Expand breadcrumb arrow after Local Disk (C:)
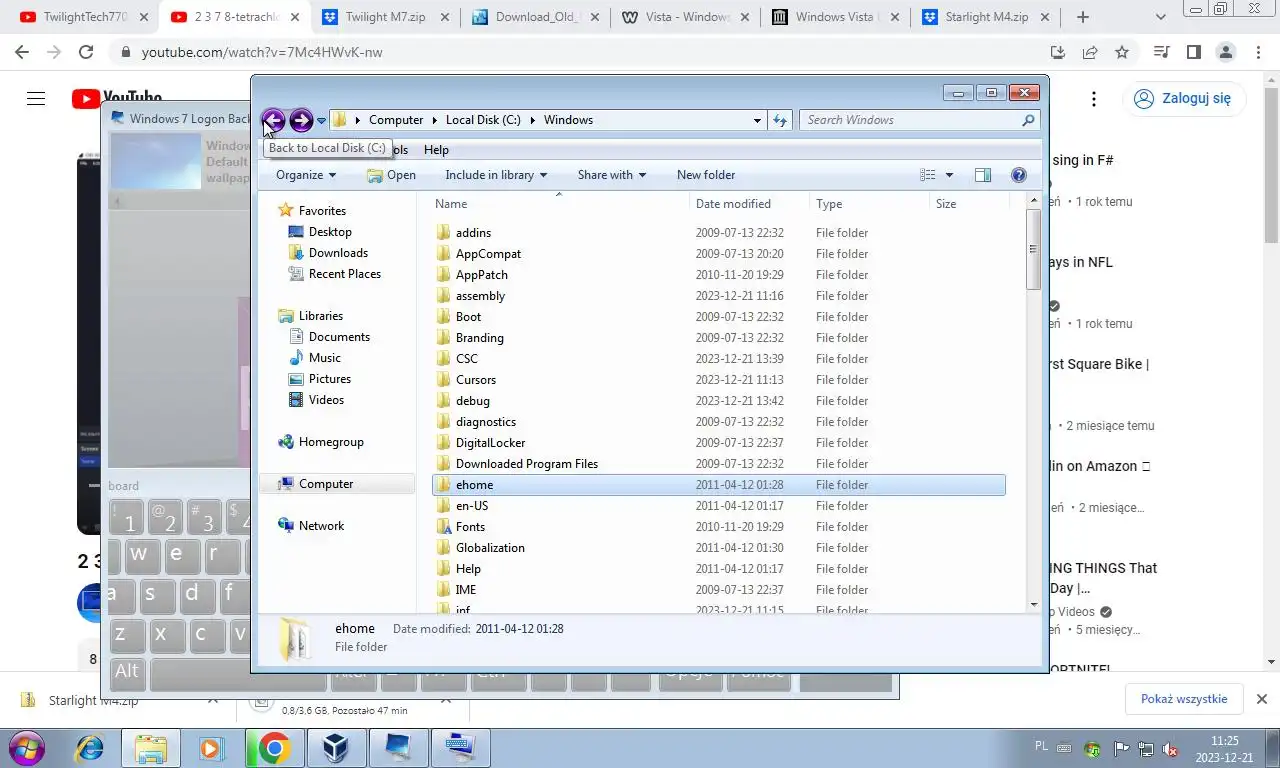 [x=533, y=120]
